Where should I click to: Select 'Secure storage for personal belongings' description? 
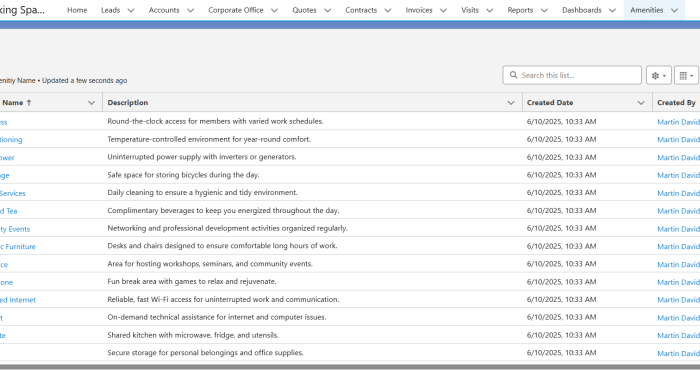(205, 353)
